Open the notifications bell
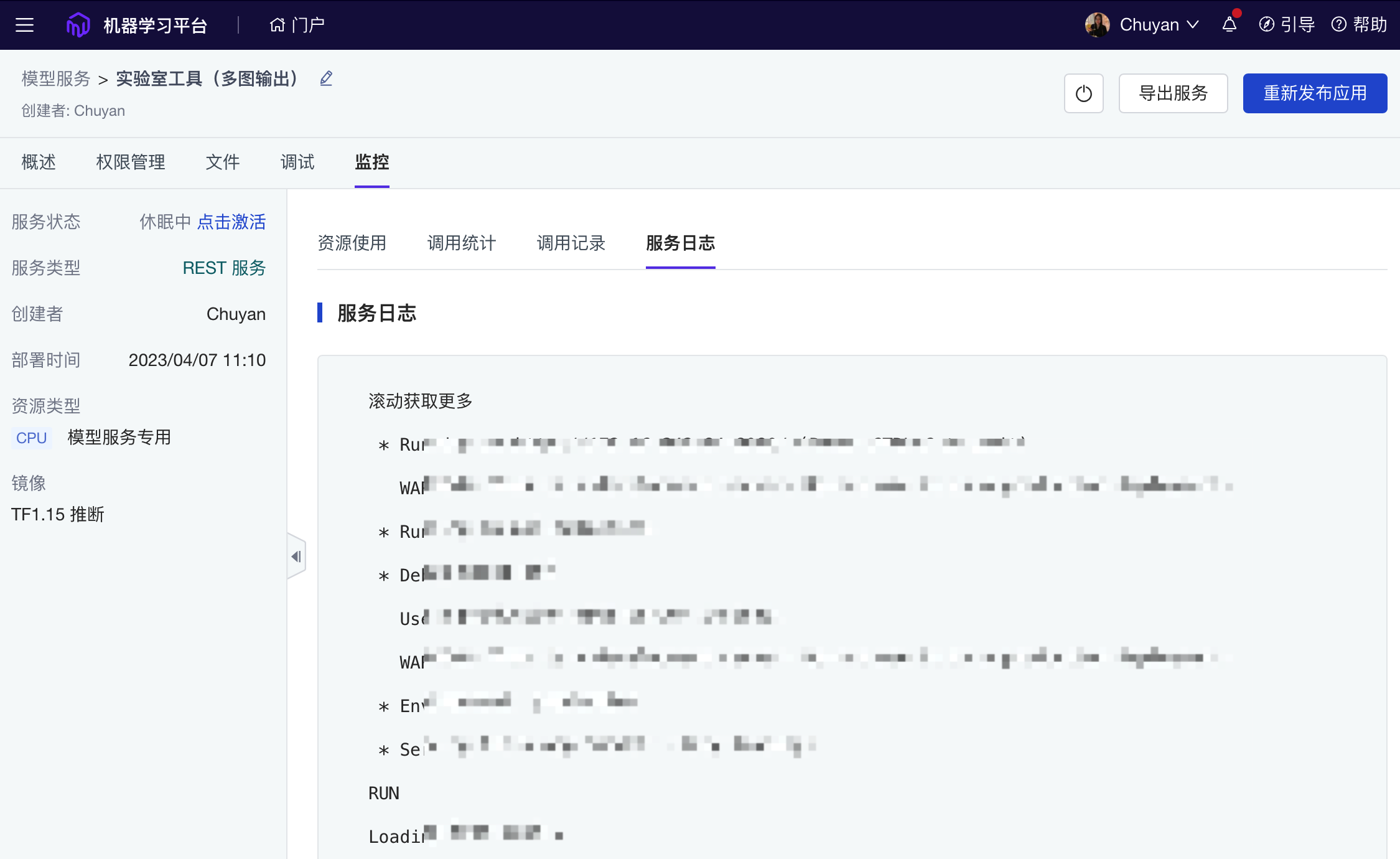This screenshot has height=859, width=1400. (x=1229, y=25)
